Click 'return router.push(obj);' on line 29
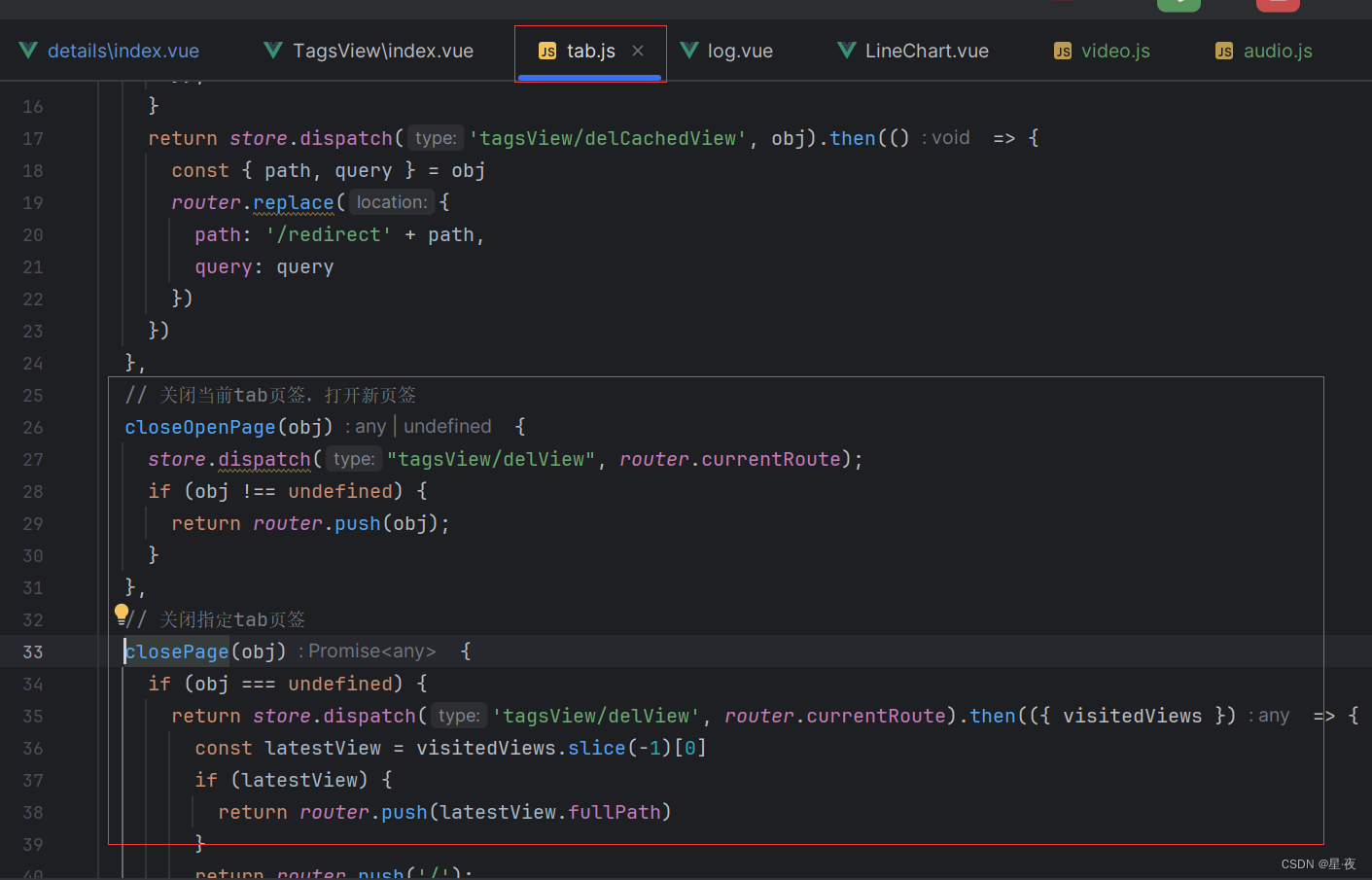 tap(311, 523)
